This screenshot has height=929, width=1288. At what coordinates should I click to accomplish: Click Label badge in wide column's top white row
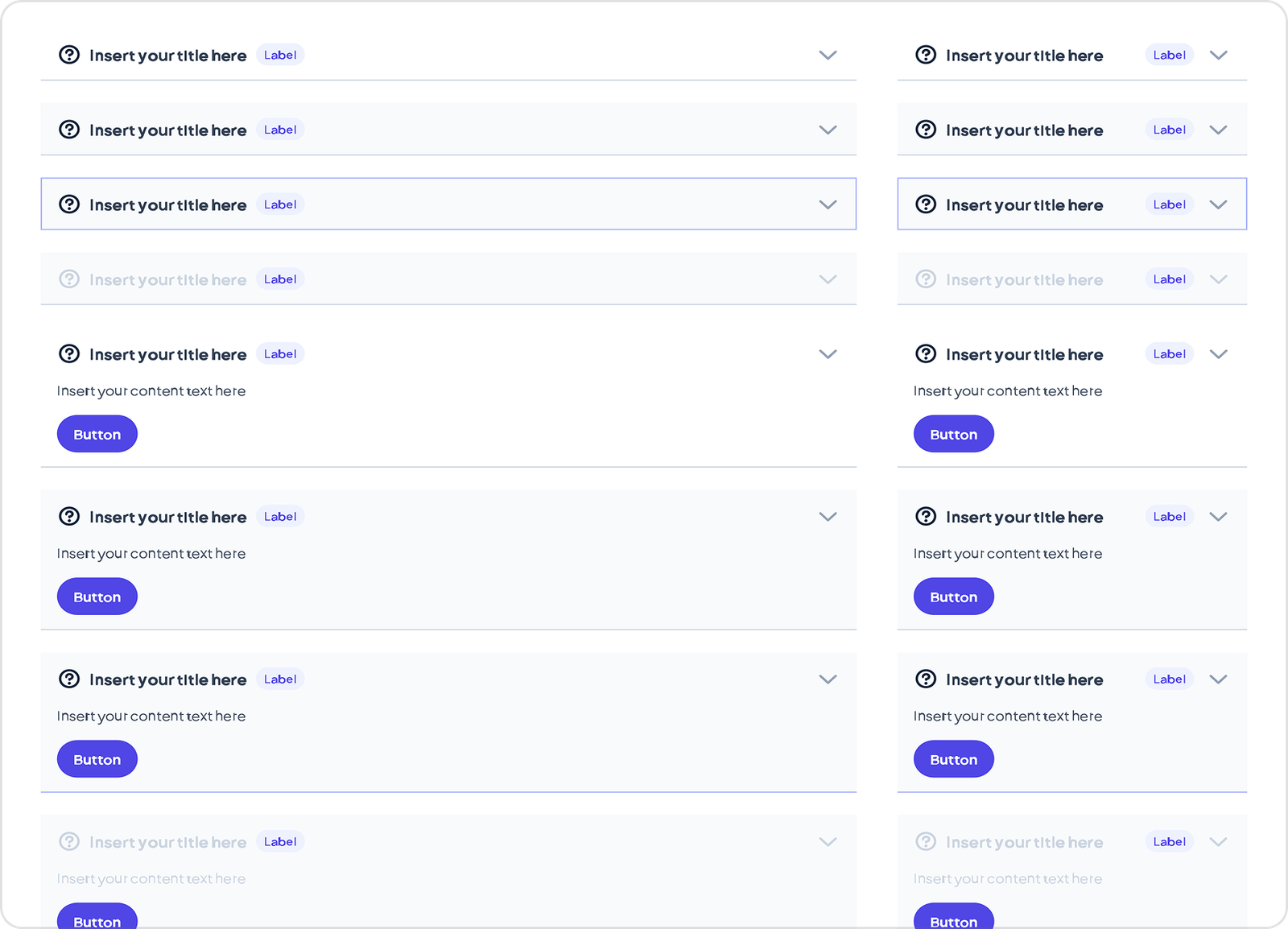click(280, 55)
